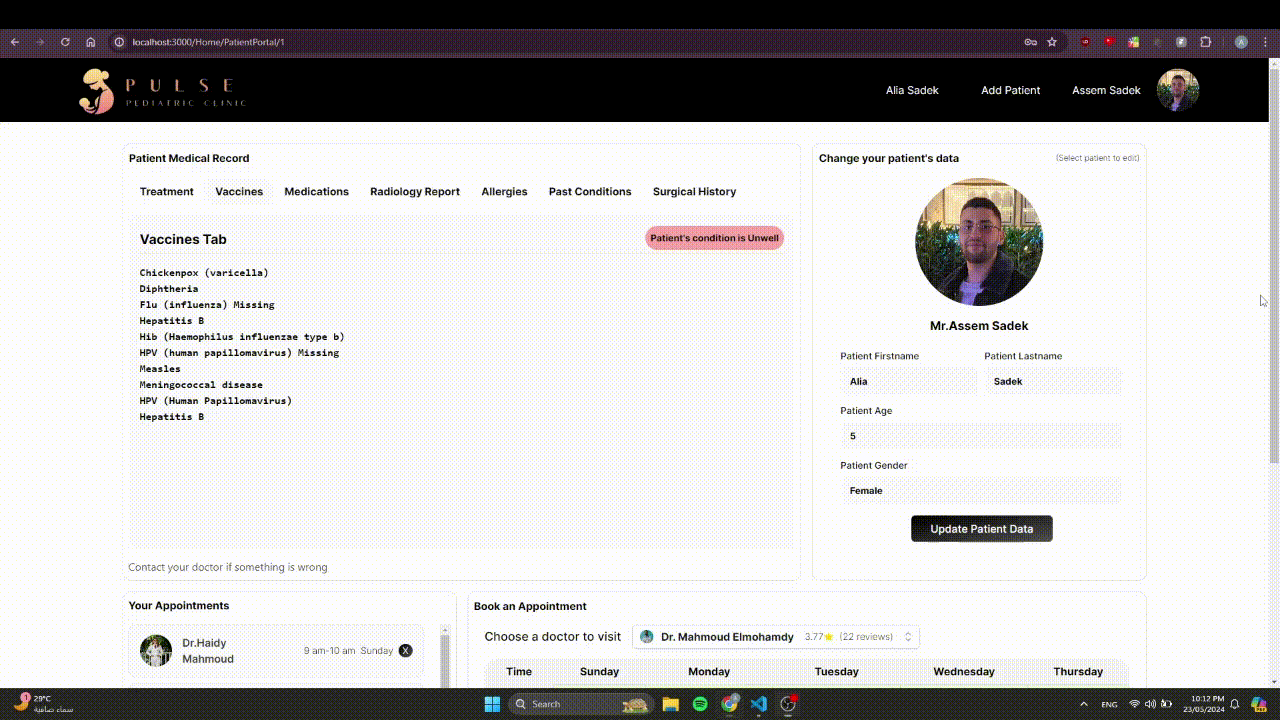The height and width of the screenshot is (720, 1280).
Task: Switch to the Radiology Report tab
Action: (415, 191)
